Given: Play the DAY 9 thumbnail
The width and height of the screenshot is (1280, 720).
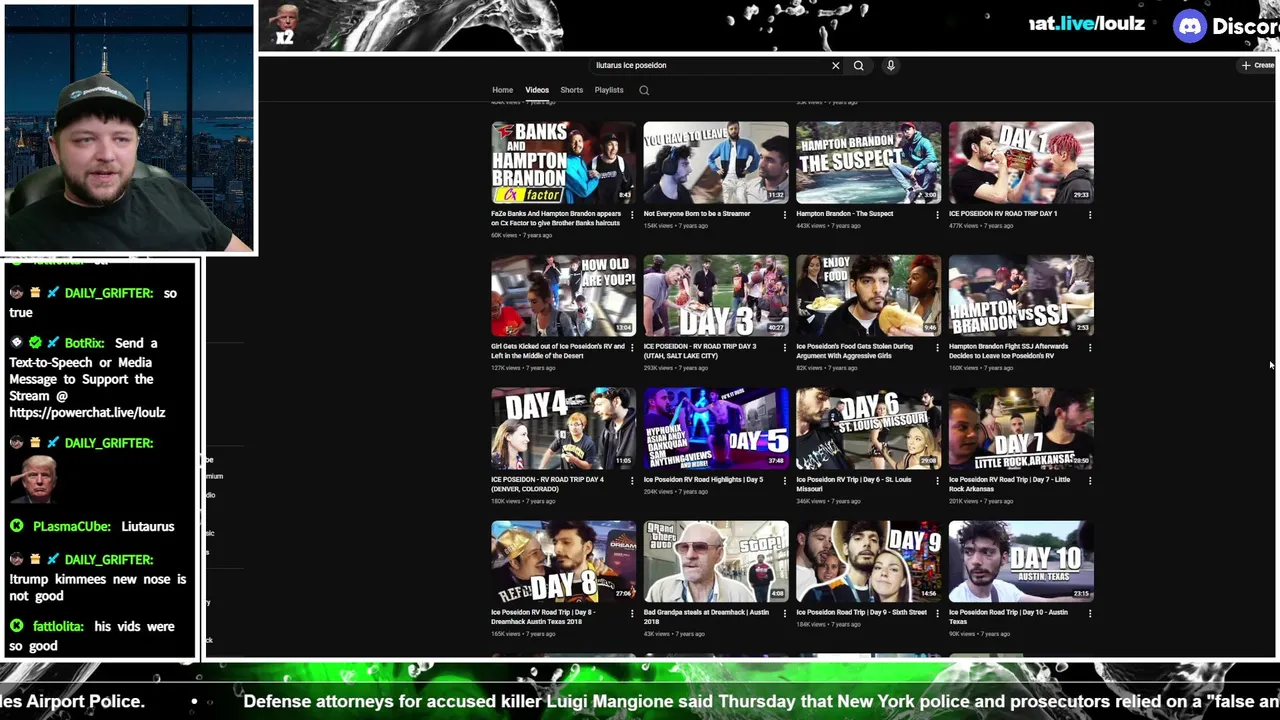Looking at the screenshot, I should (x=868, y=562).
